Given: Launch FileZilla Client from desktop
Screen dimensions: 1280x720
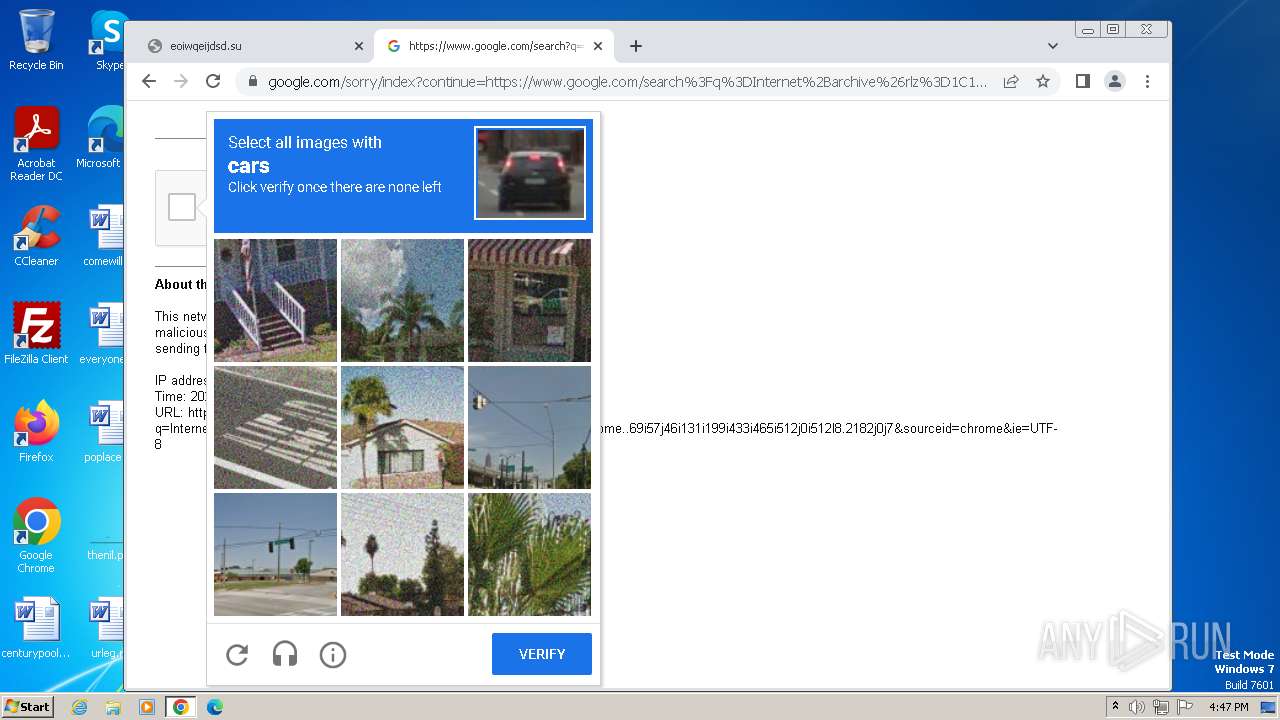Looking at the screenshot, I should point(36,334).
